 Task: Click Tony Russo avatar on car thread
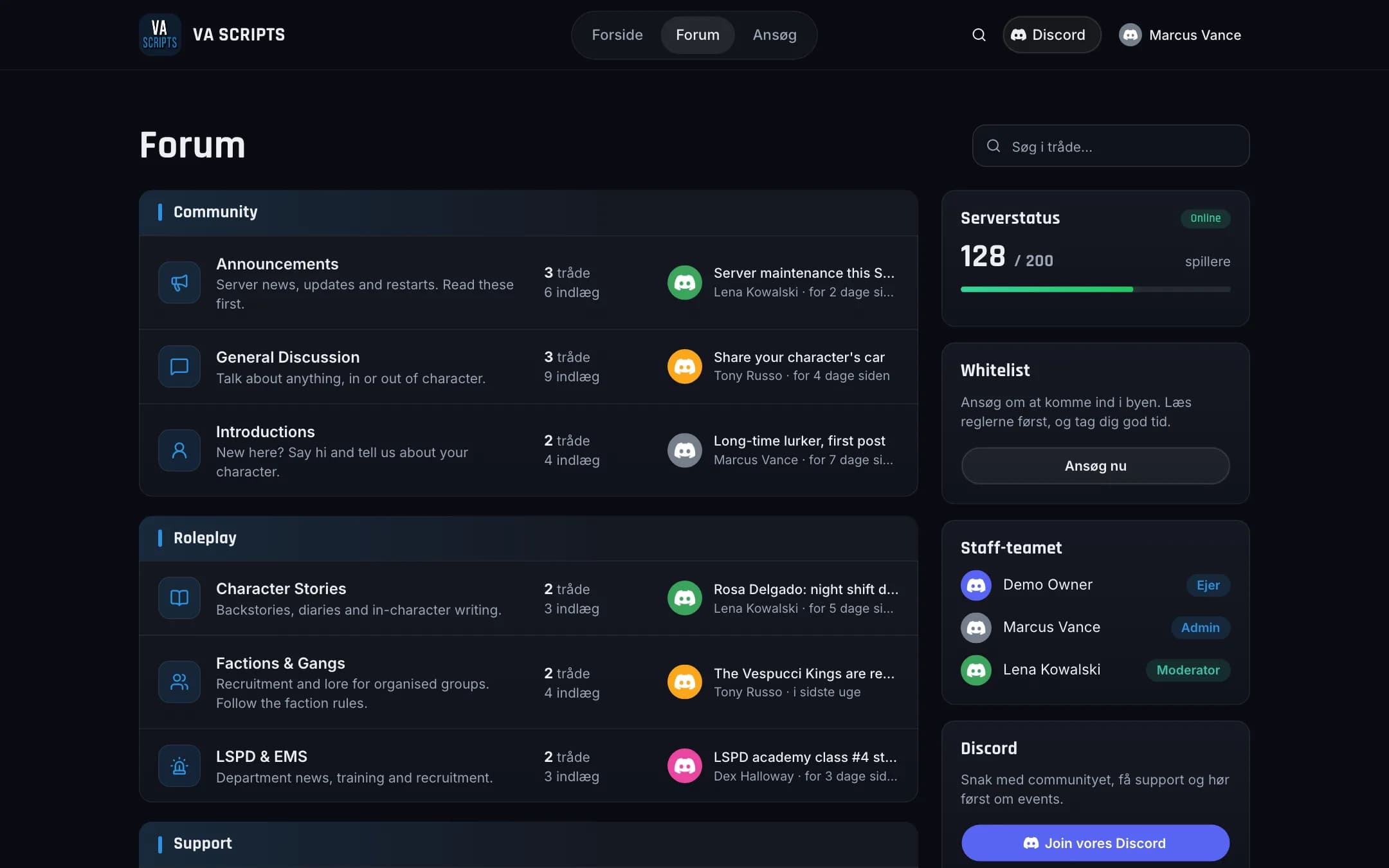[685, 366]
